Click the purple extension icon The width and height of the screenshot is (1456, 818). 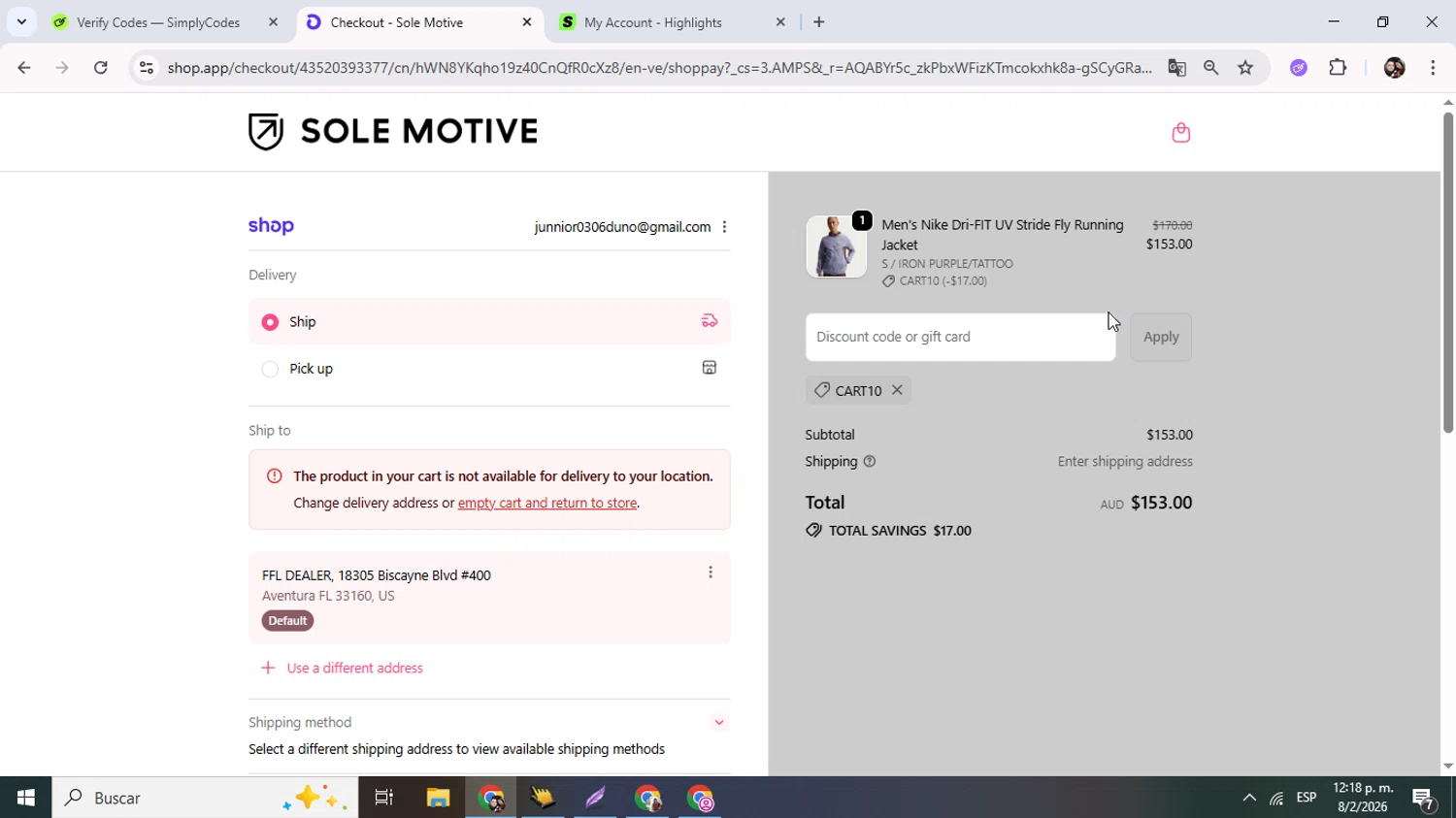tap(1299, 68)
